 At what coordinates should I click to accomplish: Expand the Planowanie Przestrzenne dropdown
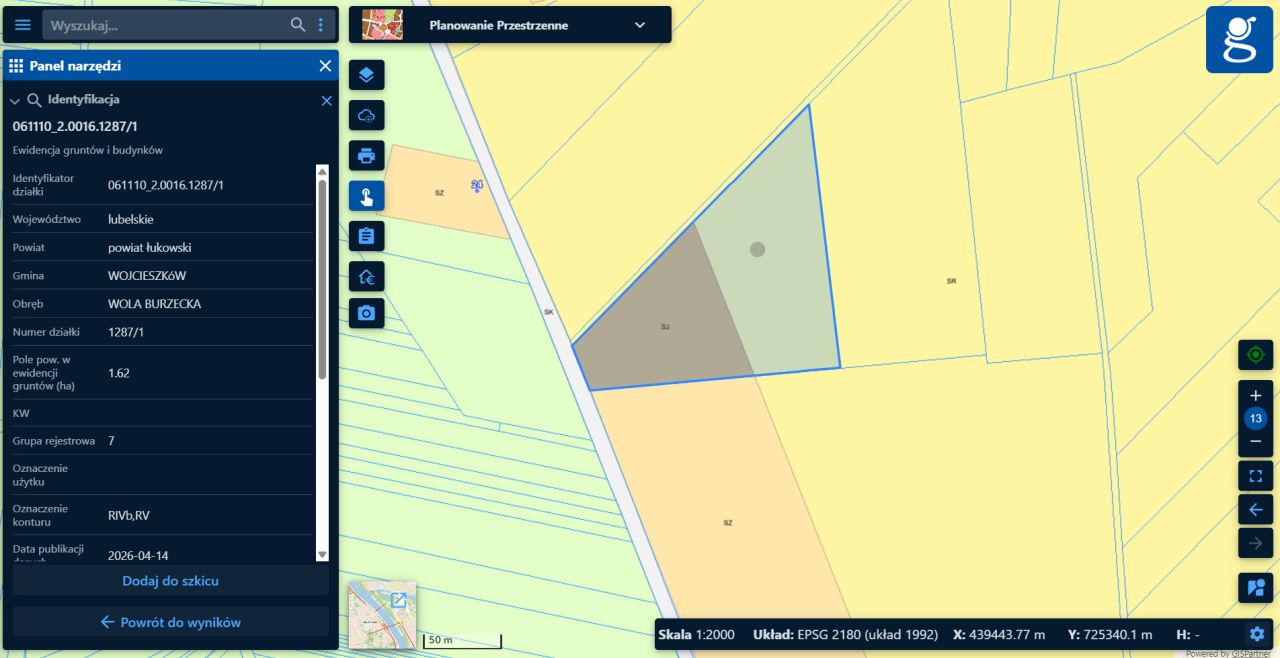click(640, 26)
